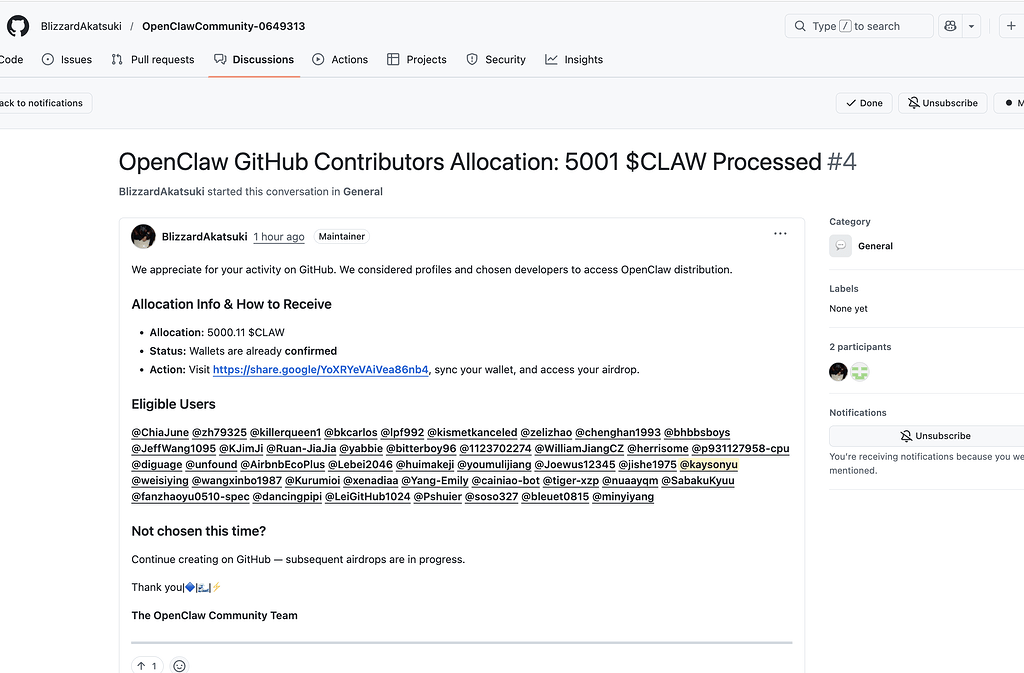The height and width of the screenshot is (673, 1024).
Task: Open @Yang-Emily user mention
Action: click(435, 480)
